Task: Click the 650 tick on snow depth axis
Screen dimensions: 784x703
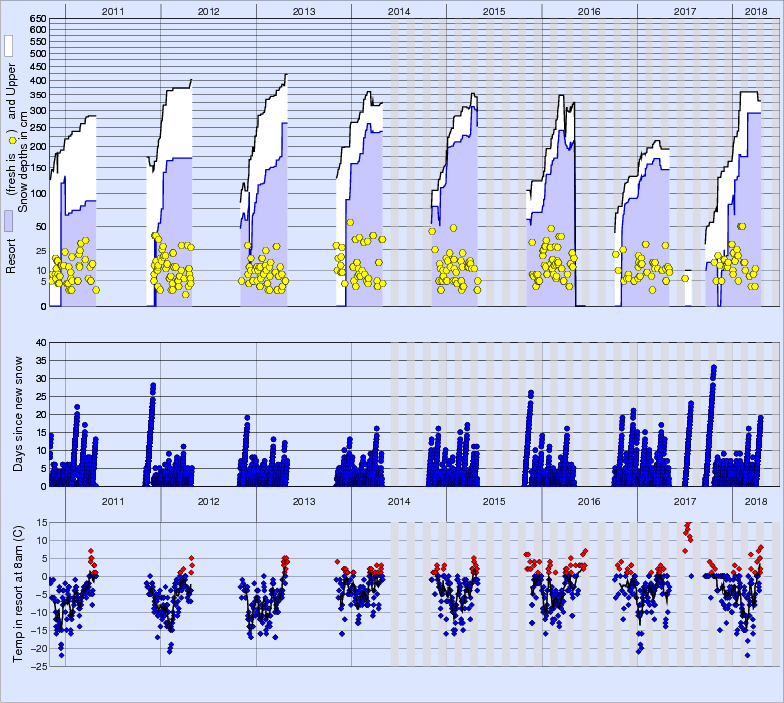Action: [37, 19]
